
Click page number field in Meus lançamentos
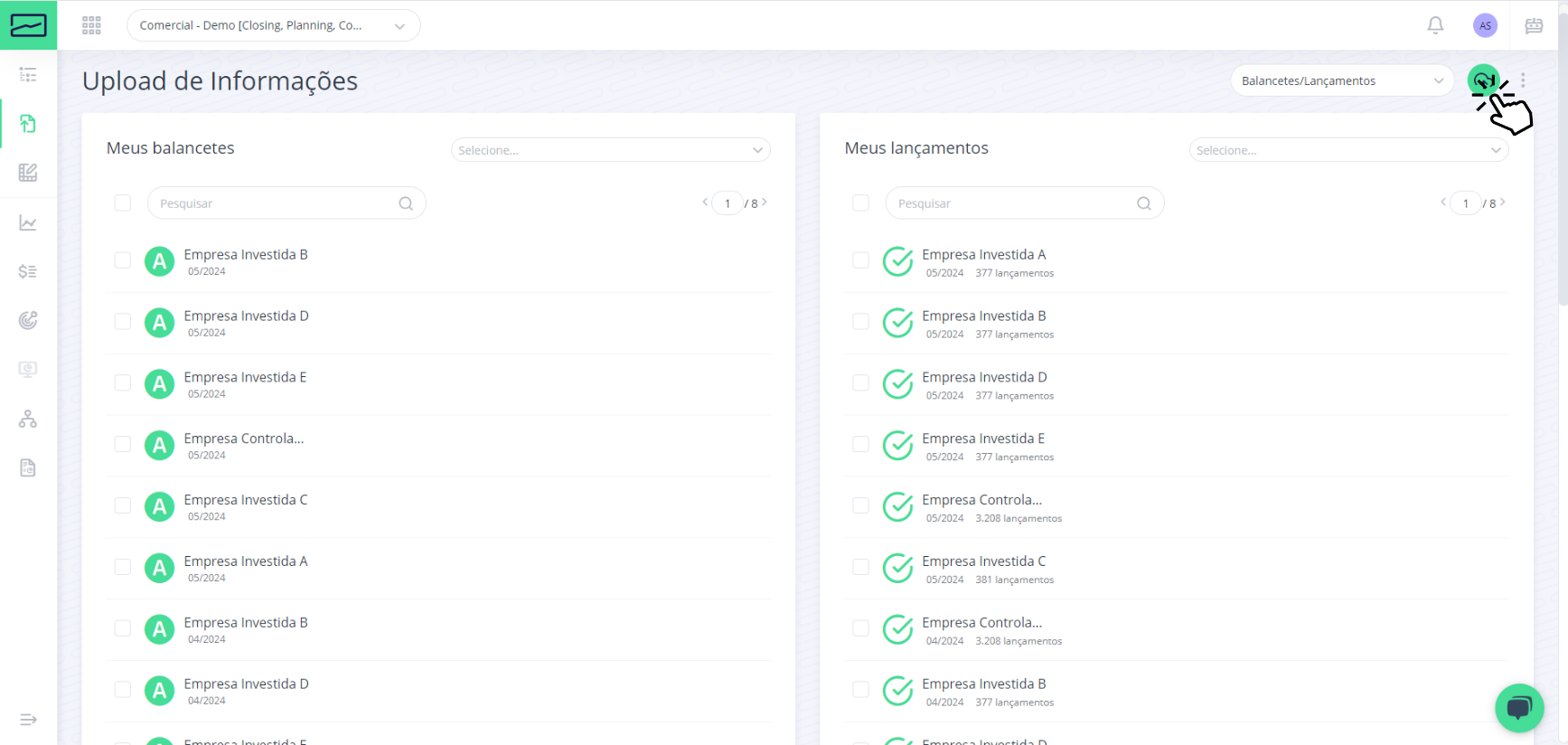coord(1466,203)
